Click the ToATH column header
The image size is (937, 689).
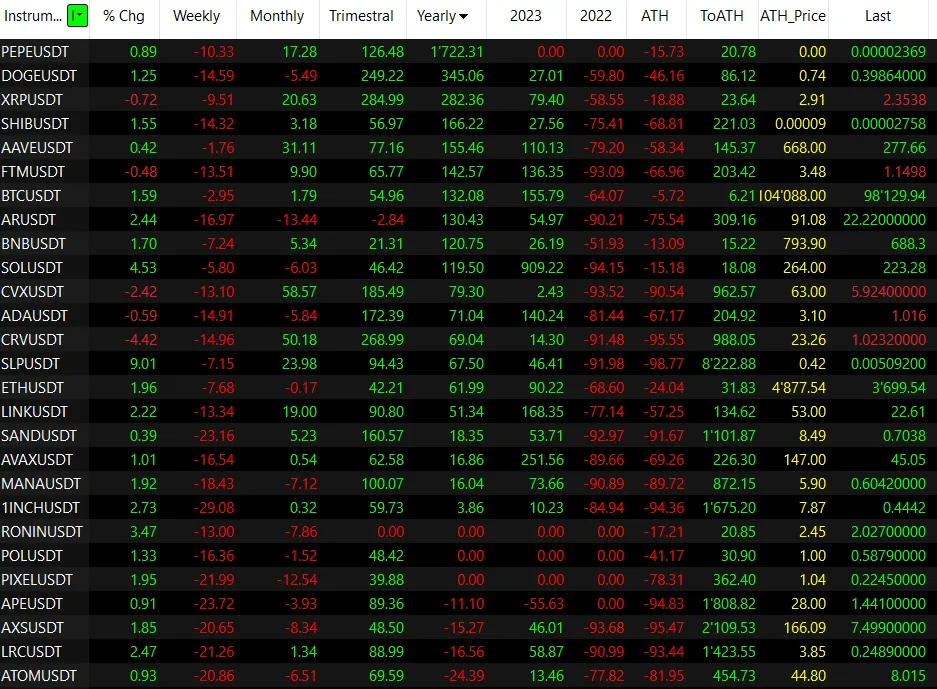point(722,16)
